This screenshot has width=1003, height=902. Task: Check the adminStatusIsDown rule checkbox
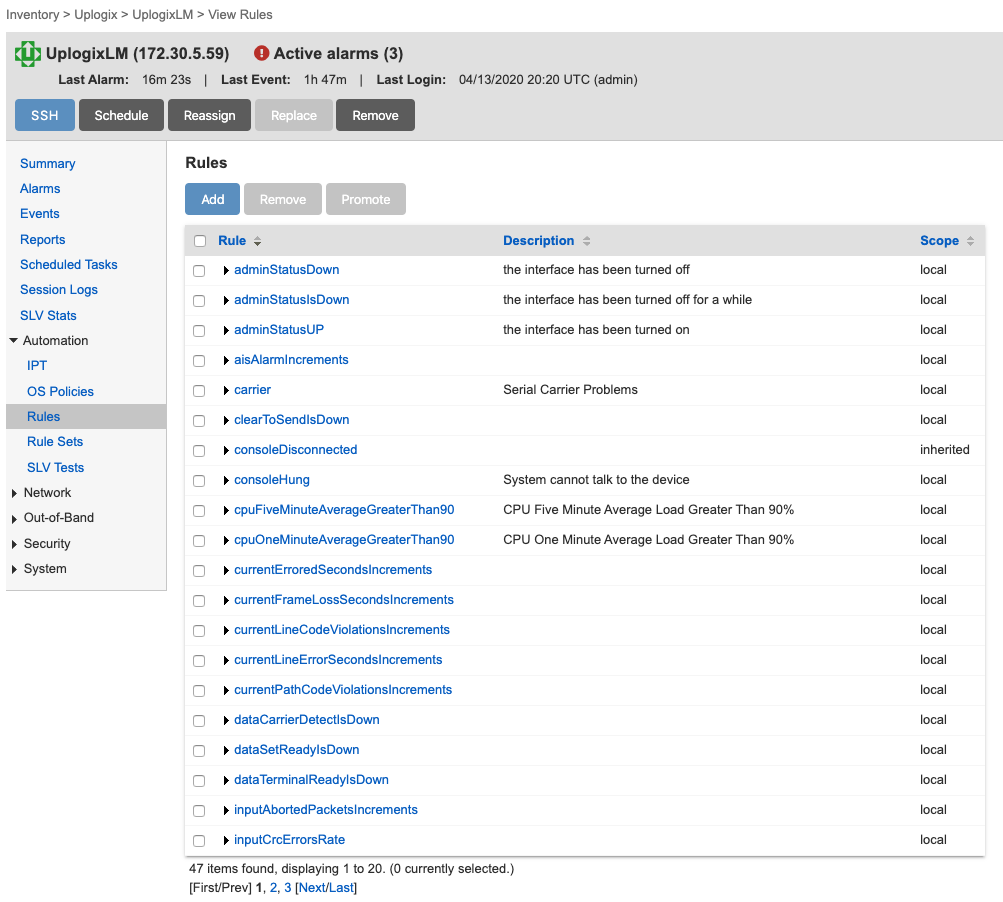[199, 301]
